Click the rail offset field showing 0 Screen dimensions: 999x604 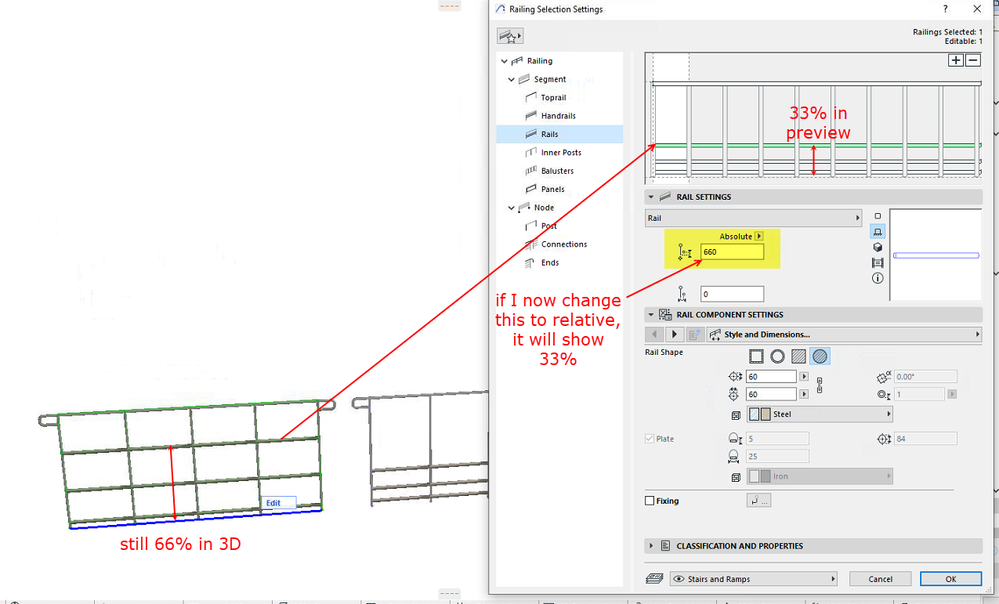click(x=732, y=294)
